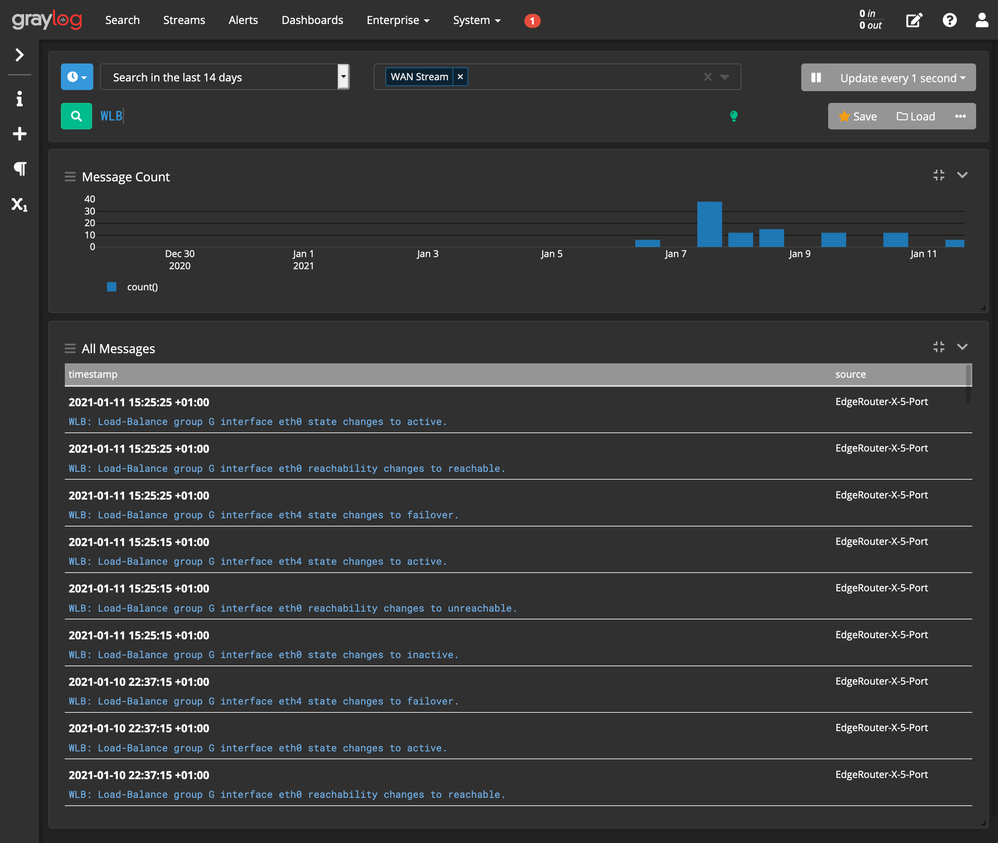Open Graylog help via question mark icon
Viewport: 998px width, 843px height.
coord(949,19)
